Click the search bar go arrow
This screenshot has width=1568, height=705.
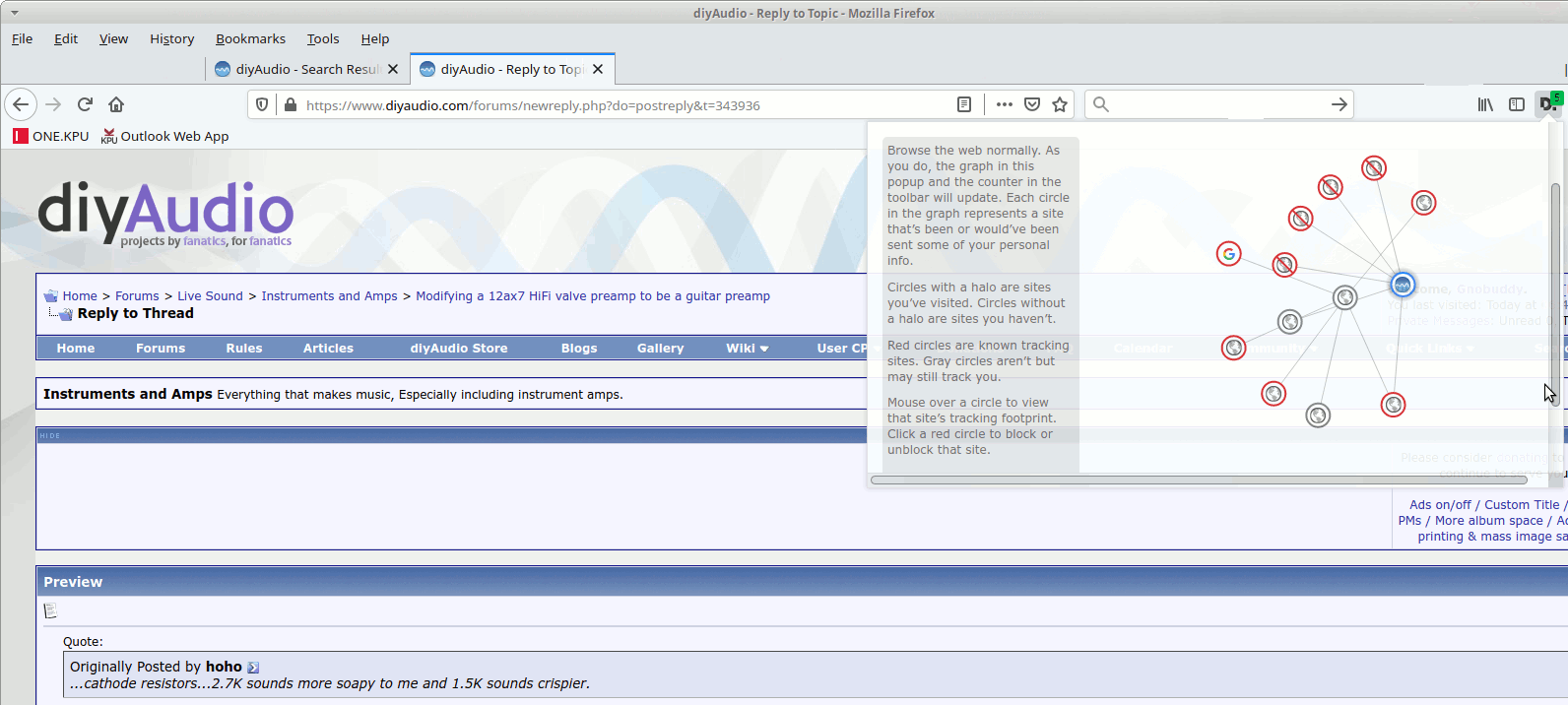(x=1339, y=104)
